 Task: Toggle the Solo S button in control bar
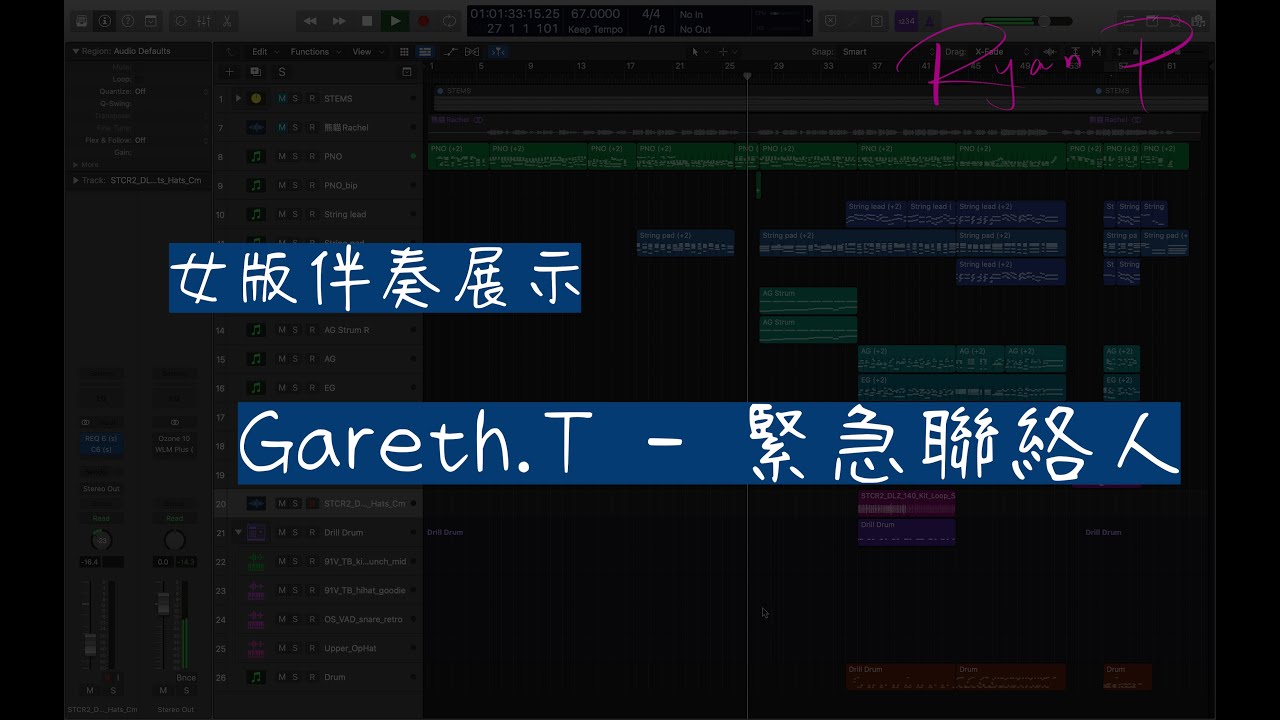(877, 21)
